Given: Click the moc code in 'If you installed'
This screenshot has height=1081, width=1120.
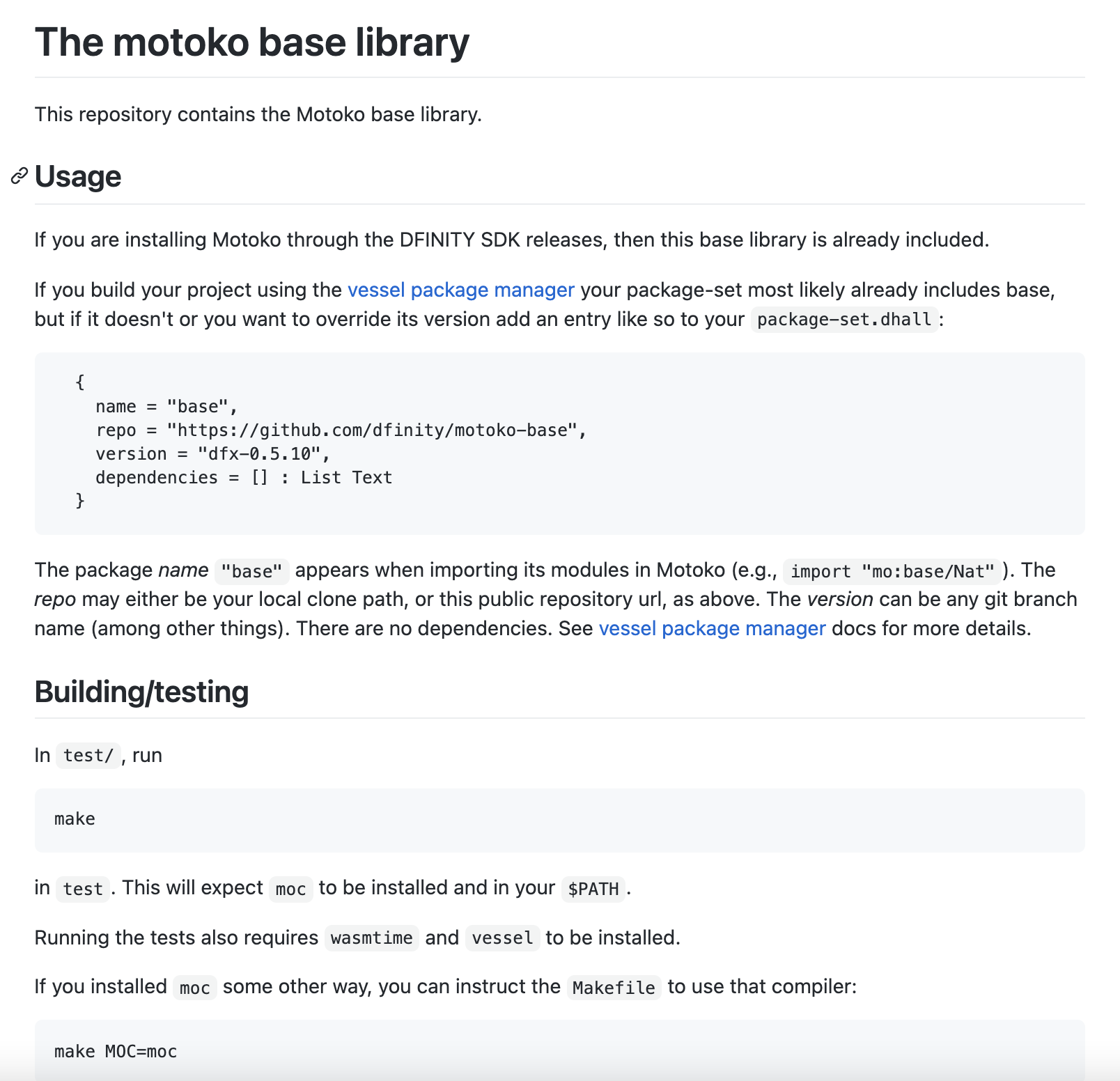Looking at the screenshot, I should point(194,988).
